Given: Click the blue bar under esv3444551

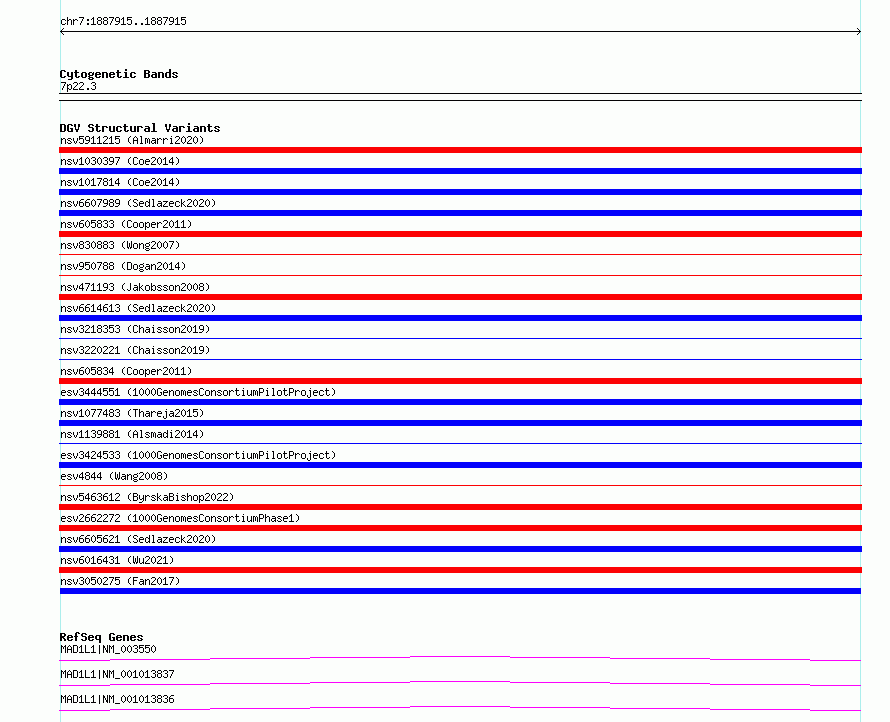Looking at the screenshot, I should click(x=460, y=402).
